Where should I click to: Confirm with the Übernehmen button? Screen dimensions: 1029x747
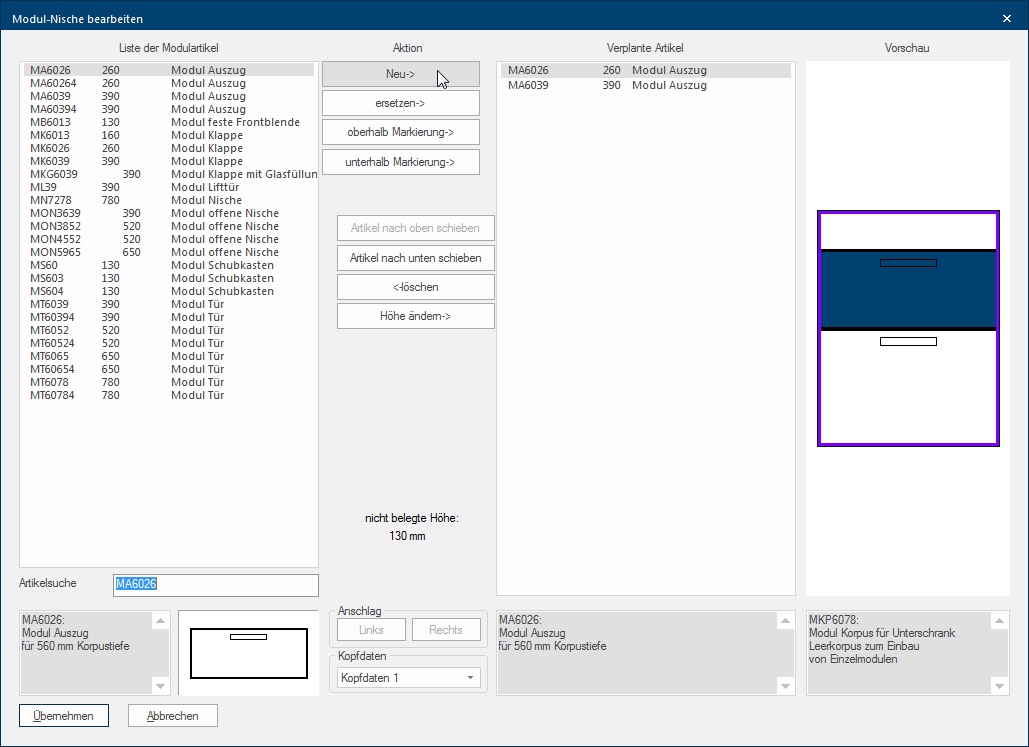tap(63, 716)
